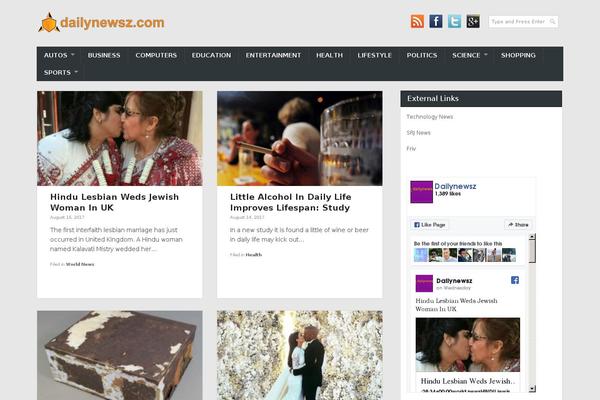Open the World News category link
Screen dimensions: 600x400
80,264
